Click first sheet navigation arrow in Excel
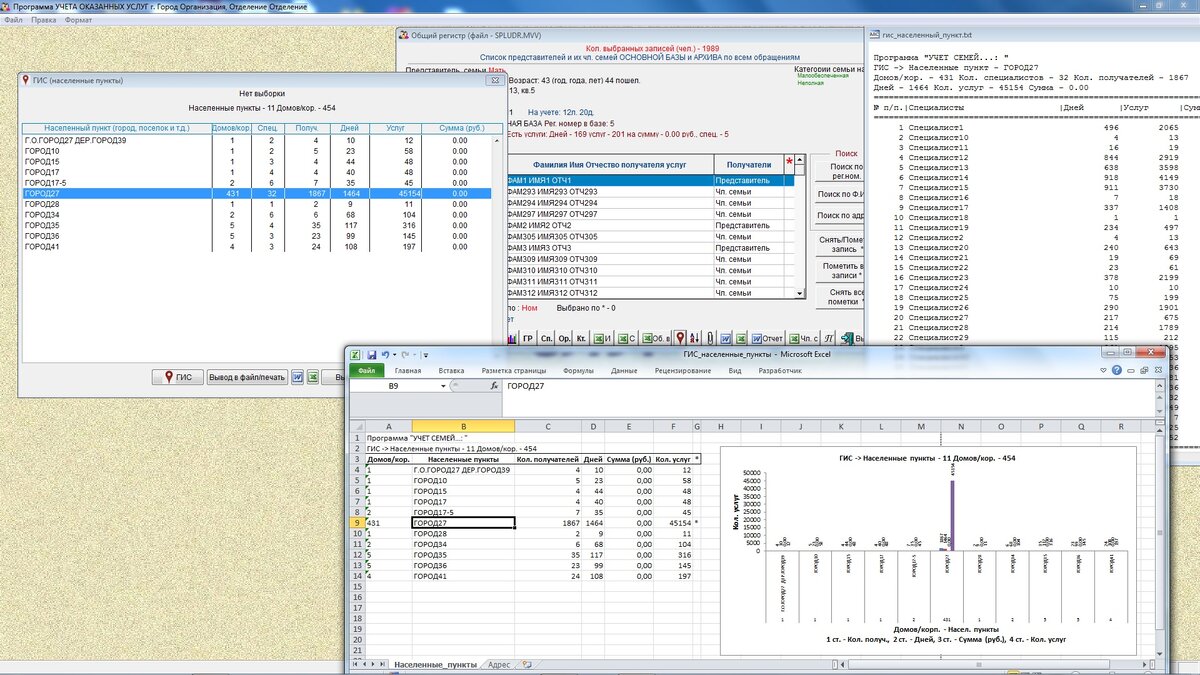 (355, 664)
